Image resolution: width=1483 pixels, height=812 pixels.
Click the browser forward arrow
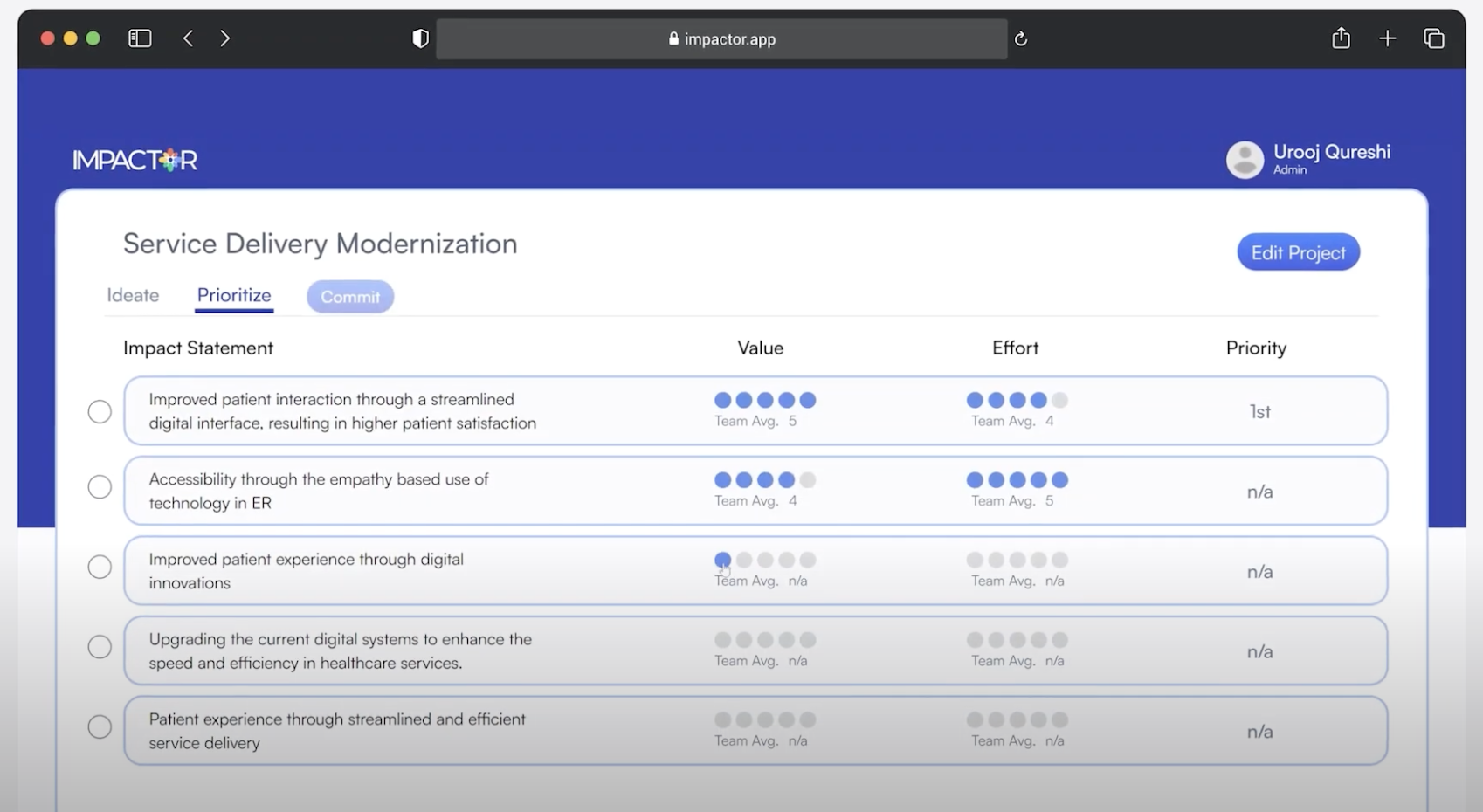(225, 38)
